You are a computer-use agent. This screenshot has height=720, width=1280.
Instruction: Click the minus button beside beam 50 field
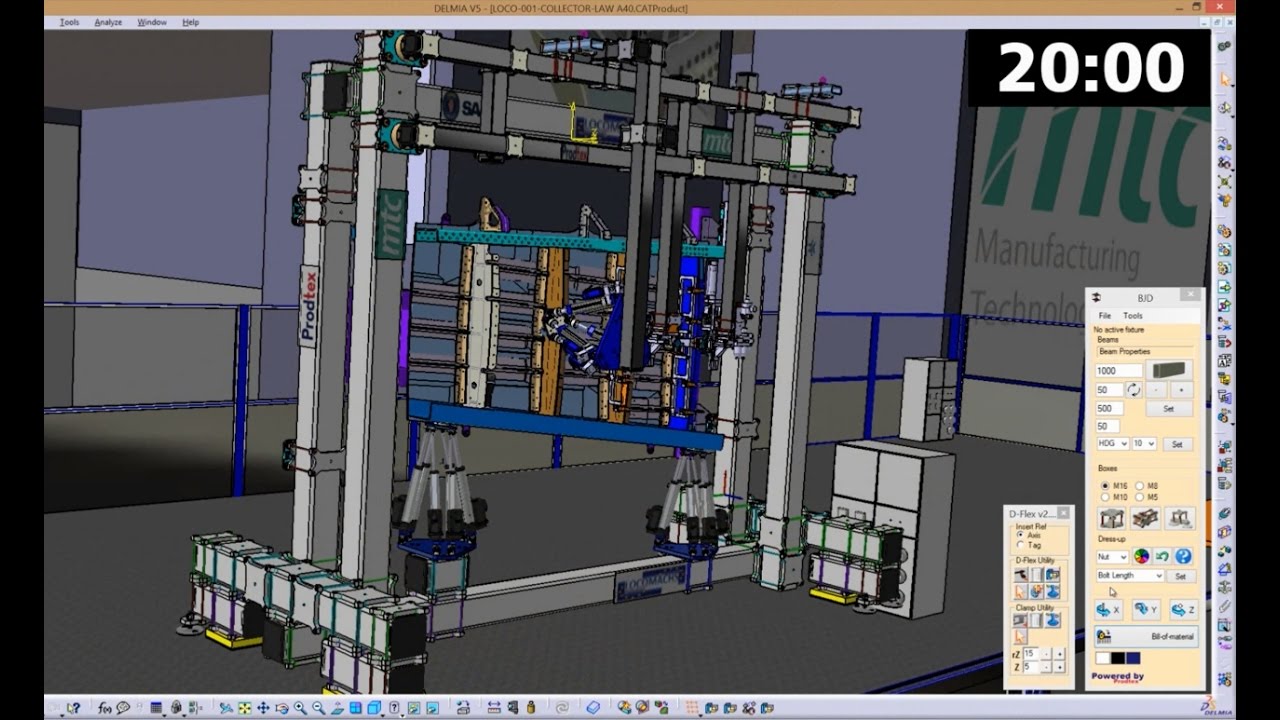1156,390
